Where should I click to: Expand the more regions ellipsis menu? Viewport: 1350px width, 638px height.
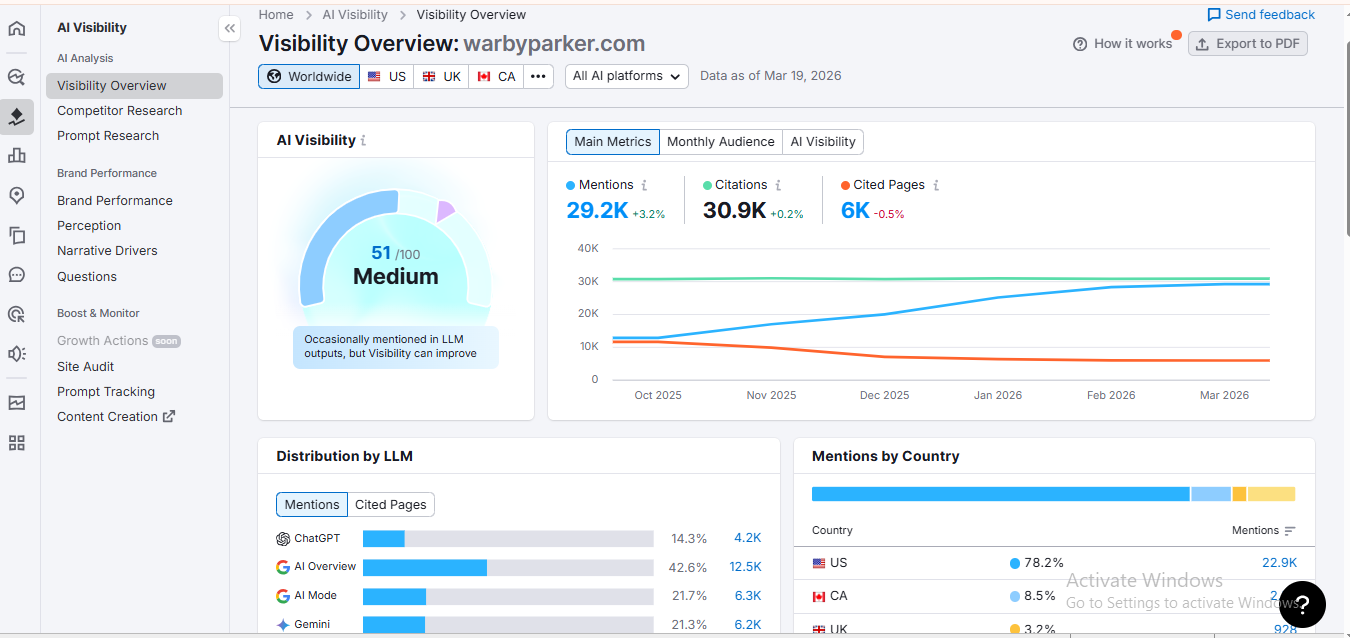tap(538, 76)
